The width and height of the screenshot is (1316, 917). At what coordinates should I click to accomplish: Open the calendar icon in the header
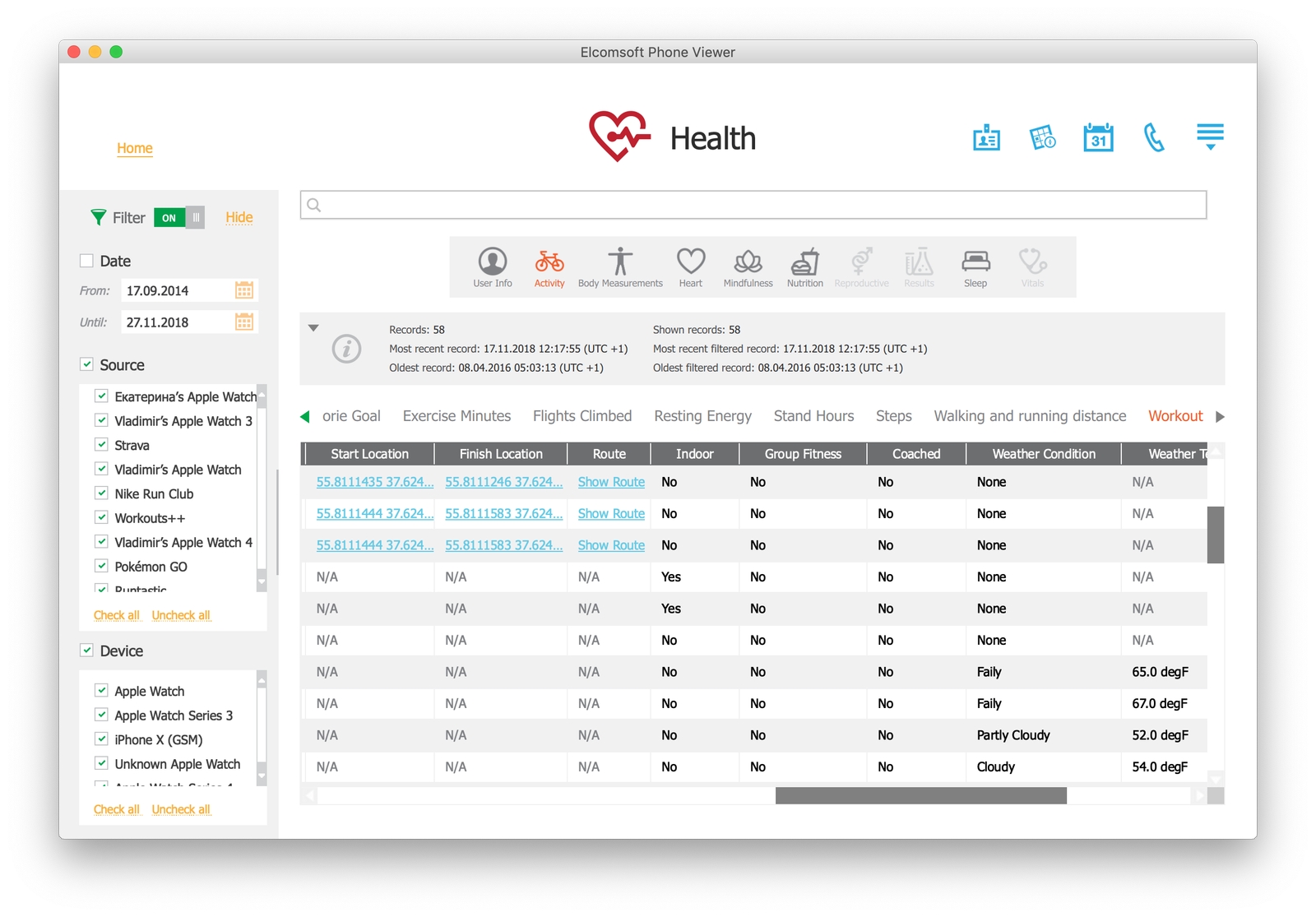pyautogui.click(x=1098, y=138)
